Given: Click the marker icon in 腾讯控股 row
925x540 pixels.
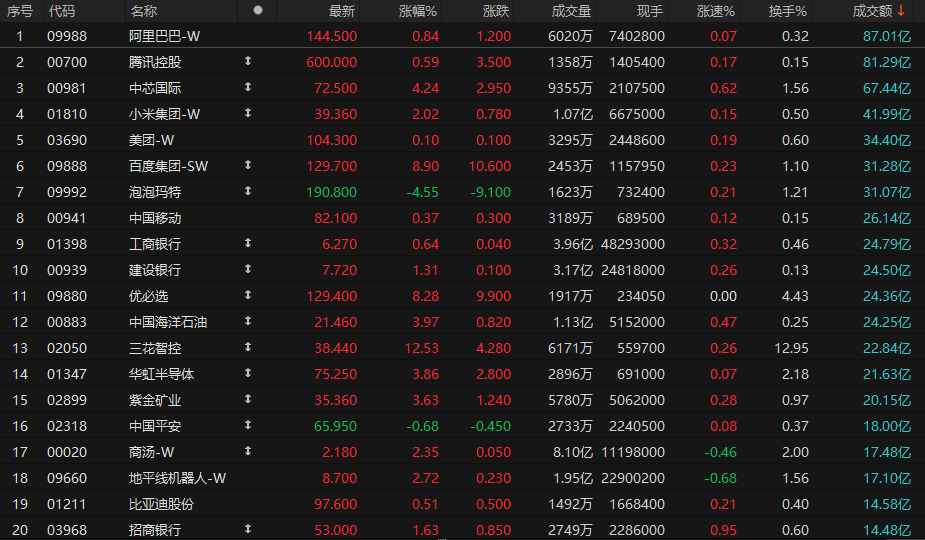Looking at the screenshot, I should (x=248, y=61).
